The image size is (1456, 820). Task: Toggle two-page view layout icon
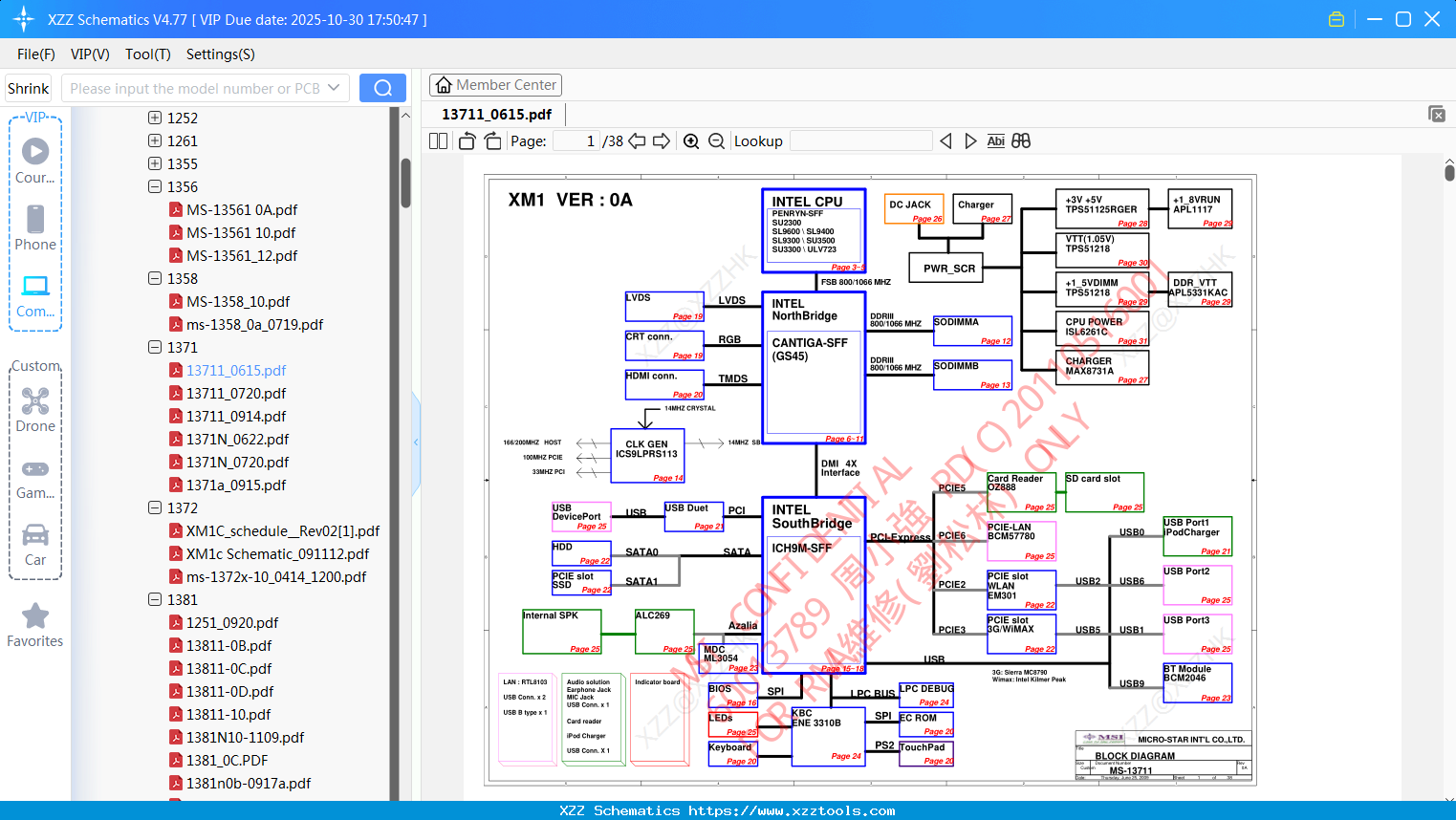[x=439, y=140]
